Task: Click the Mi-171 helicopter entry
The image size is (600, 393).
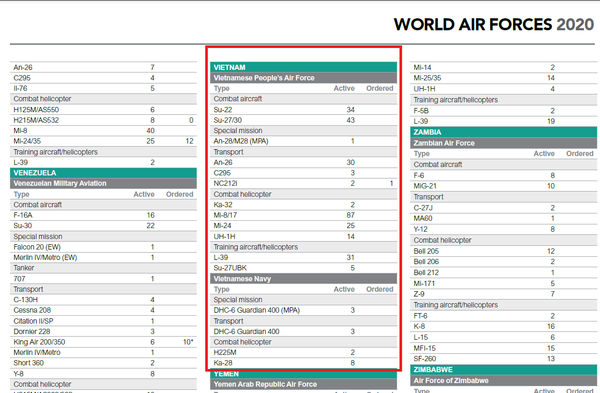Action: [x=503, y=284]
